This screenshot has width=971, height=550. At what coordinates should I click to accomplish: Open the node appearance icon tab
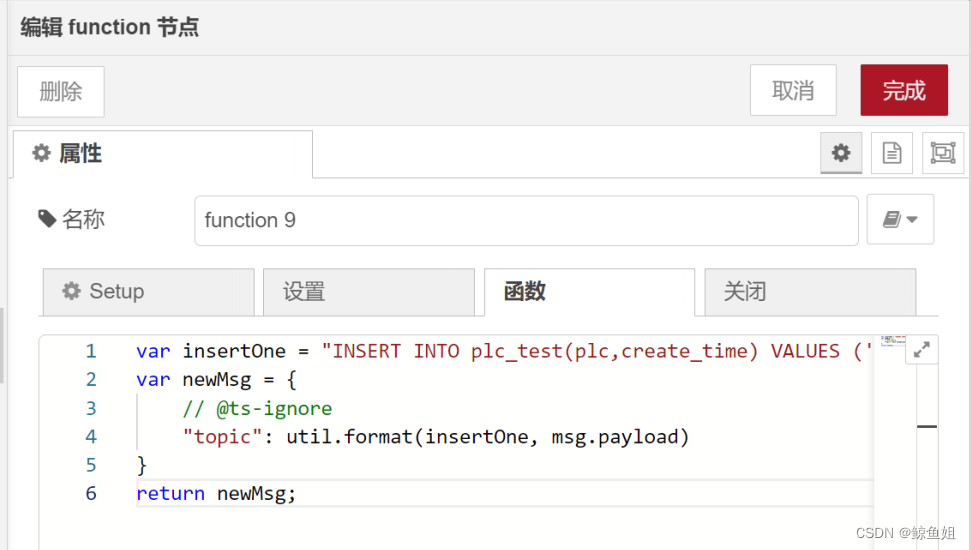click(x=943, y=152)
